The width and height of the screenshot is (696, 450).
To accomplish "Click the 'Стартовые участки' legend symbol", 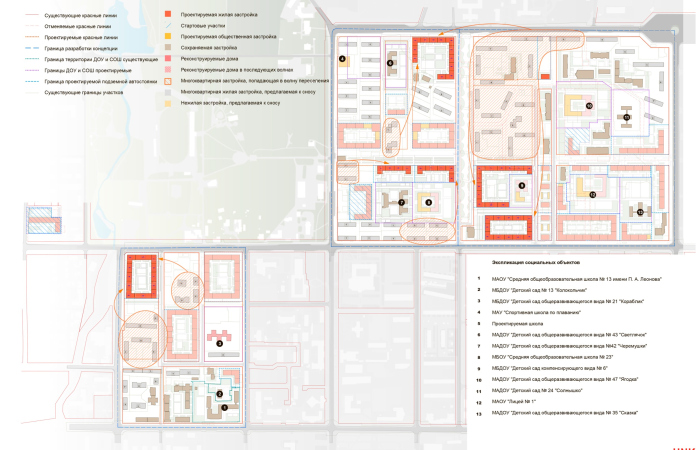I will pos(167,27).
